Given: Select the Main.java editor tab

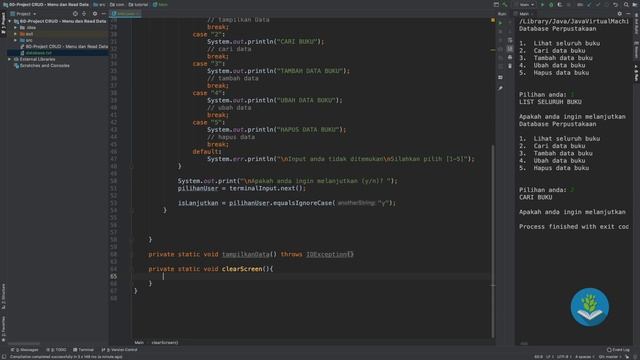Looking at the screenshot, I should click(126, 13).
